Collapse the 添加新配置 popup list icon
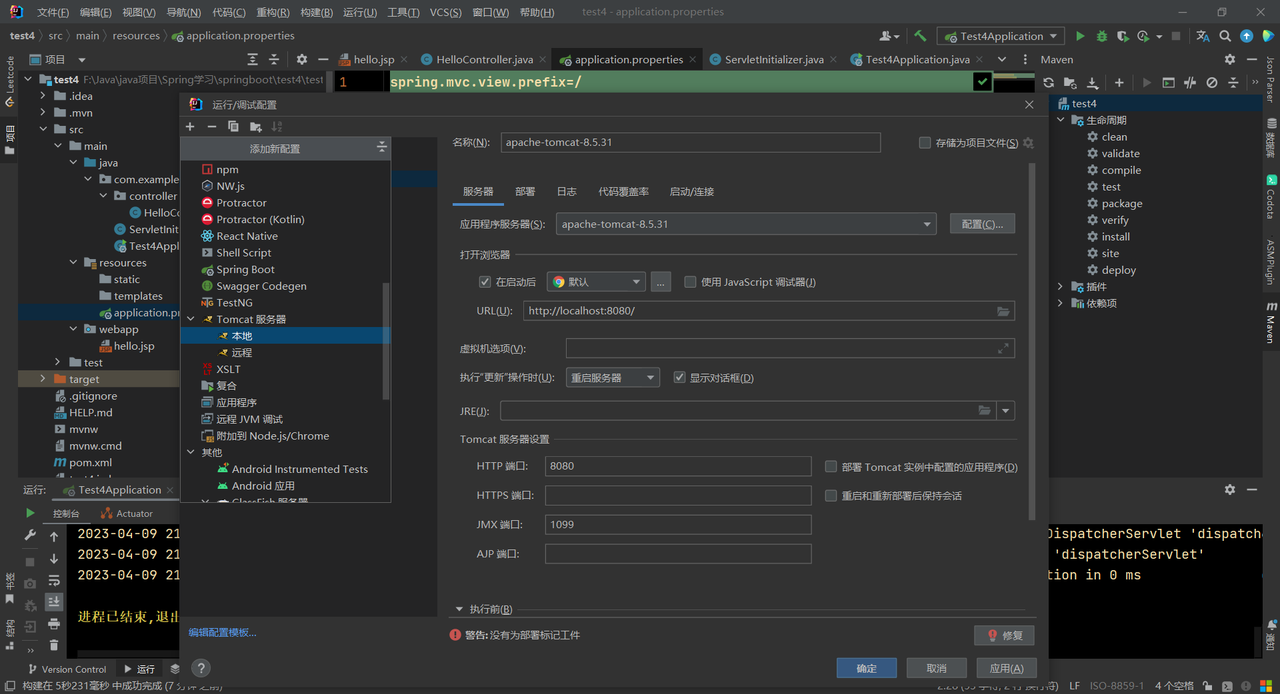 pos(381,148)
